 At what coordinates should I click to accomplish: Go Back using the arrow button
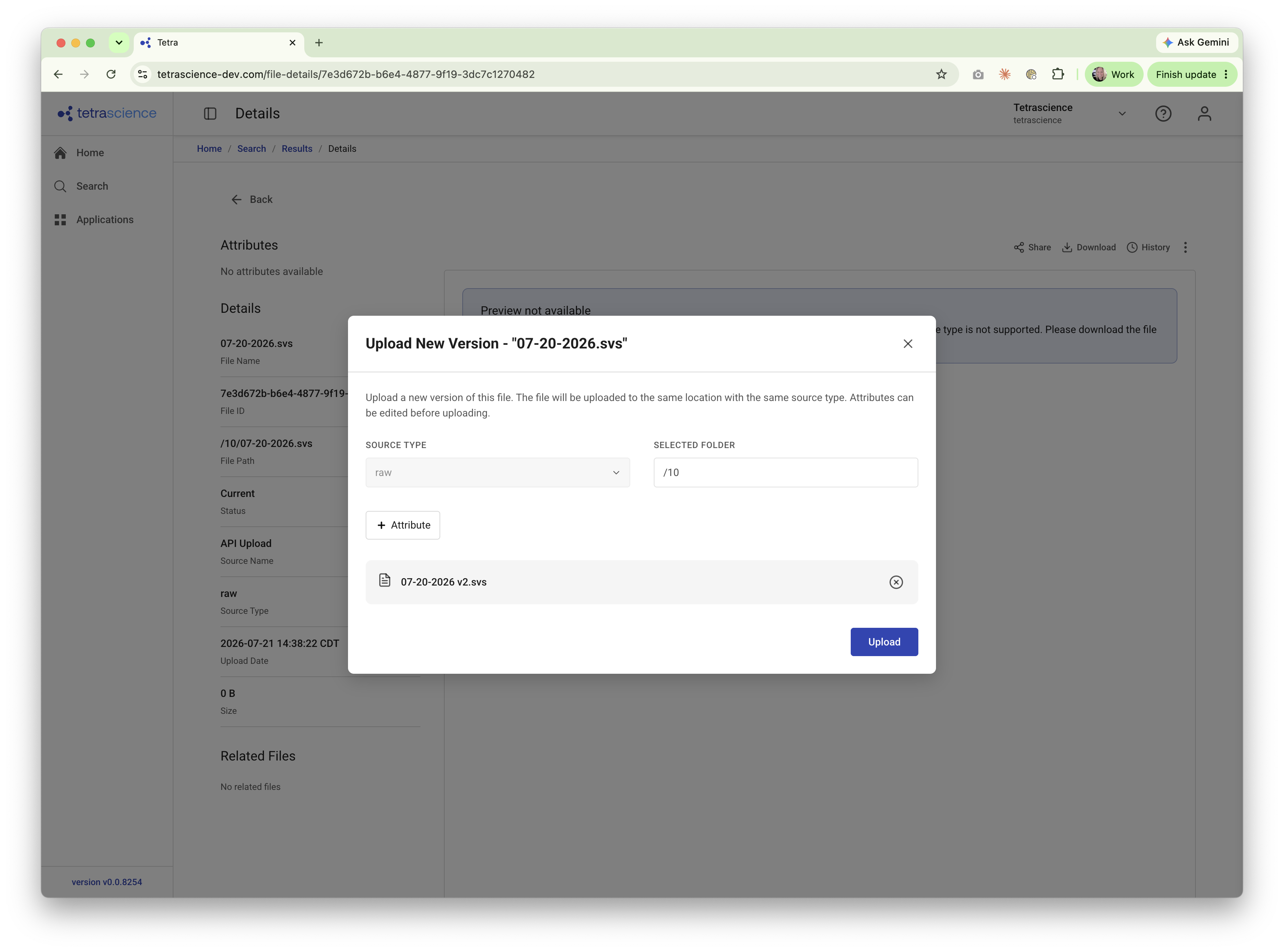252,199
